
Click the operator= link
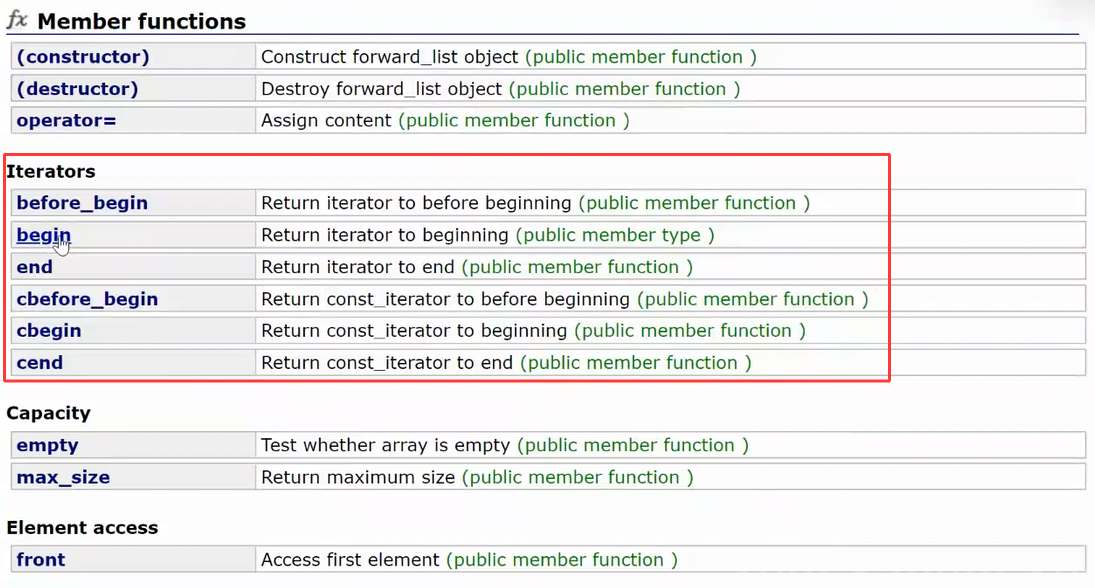pyautogui.click(x=66, y=121)
